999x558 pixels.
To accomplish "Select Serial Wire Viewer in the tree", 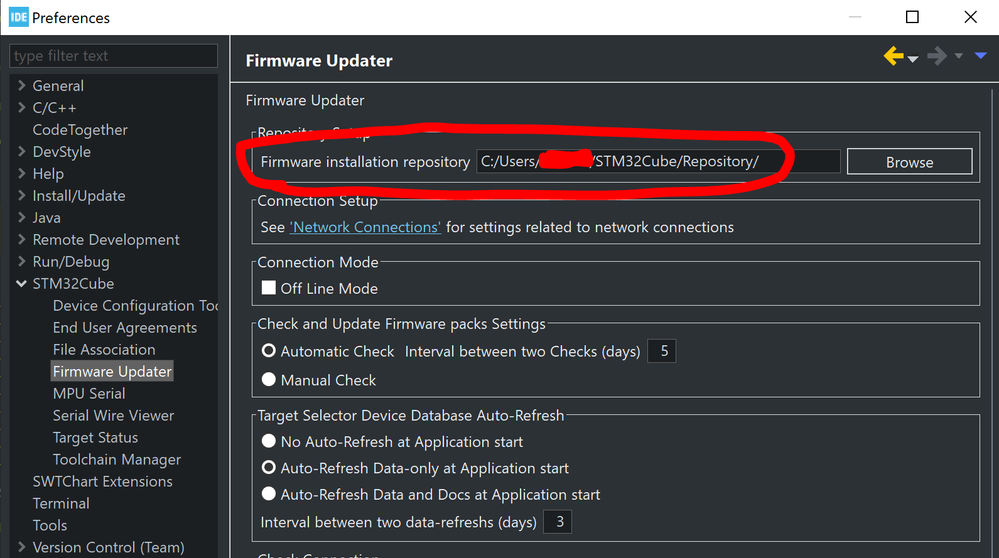I will pyautogui.click(x=113, y=416).
